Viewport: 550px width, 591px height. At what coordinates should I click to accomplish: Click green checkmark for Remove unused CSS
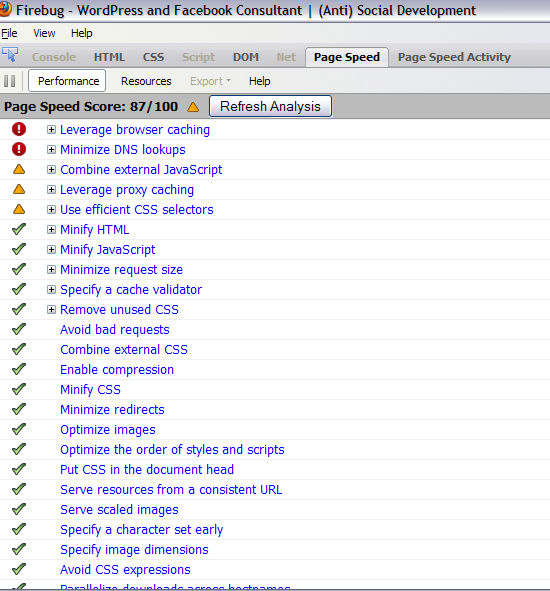tap(19, 309)
